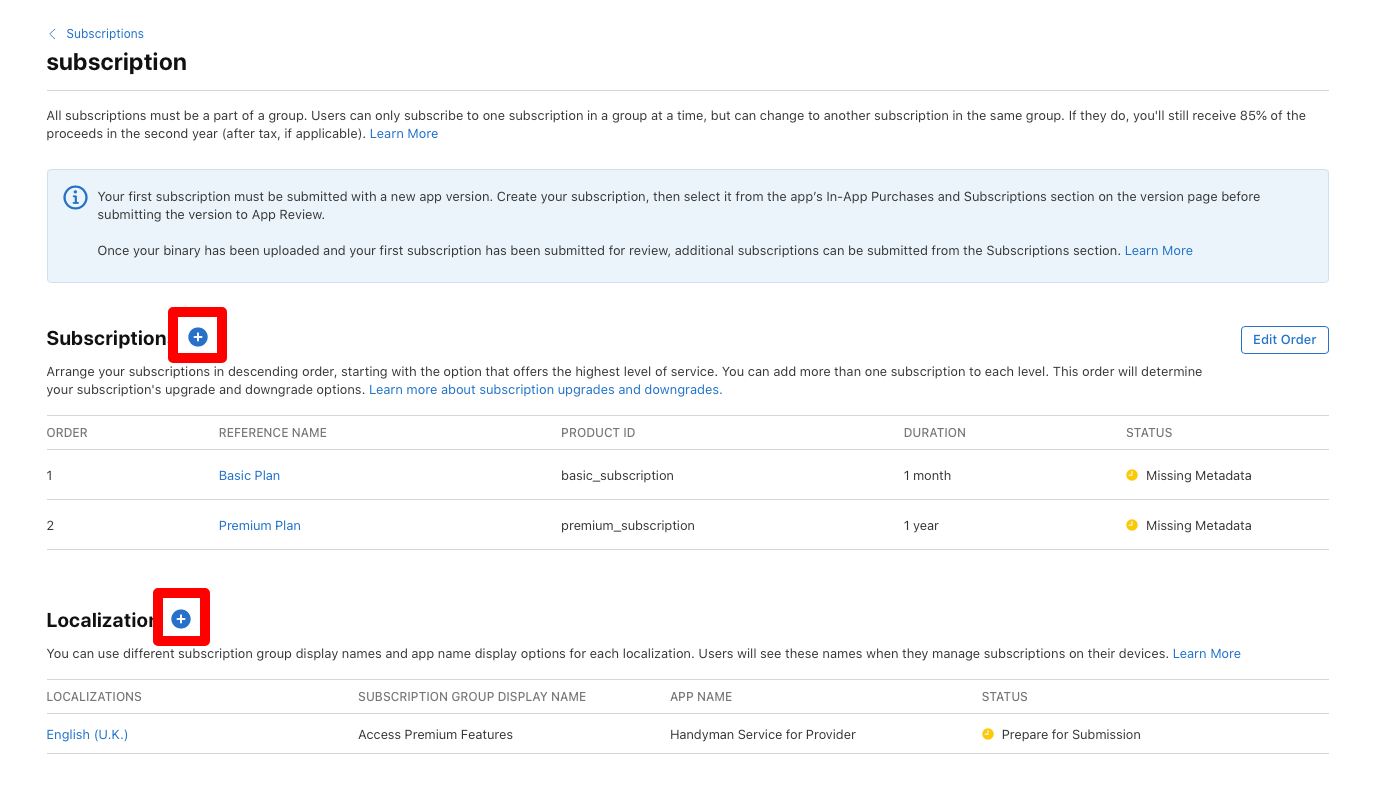Click the ORDER column header
Image resolution: width=1380 pixels, height=790 pixels.
click(x=67, y=433)
